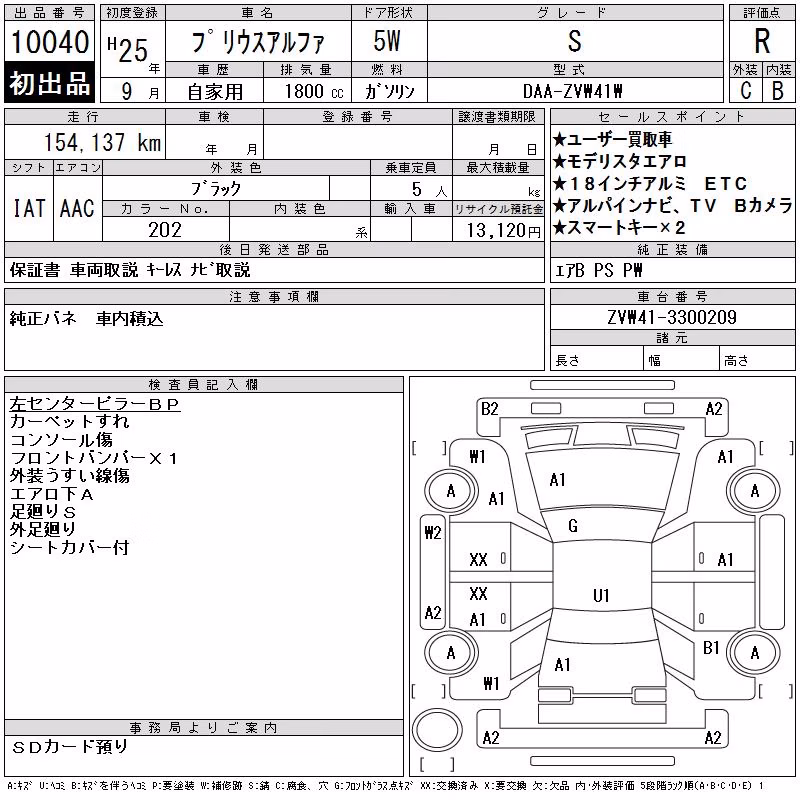Click the B1 mark near rear right
The width and height of the screenshot is (800, 800).
711,648
